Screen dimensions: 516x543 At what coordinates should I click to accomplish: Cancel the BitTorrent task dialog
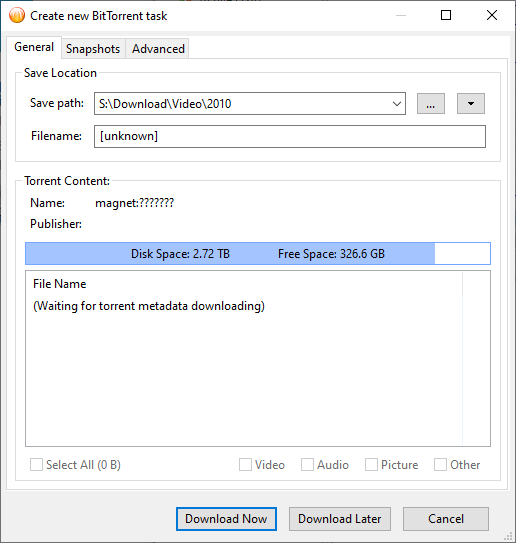[446, 519]
